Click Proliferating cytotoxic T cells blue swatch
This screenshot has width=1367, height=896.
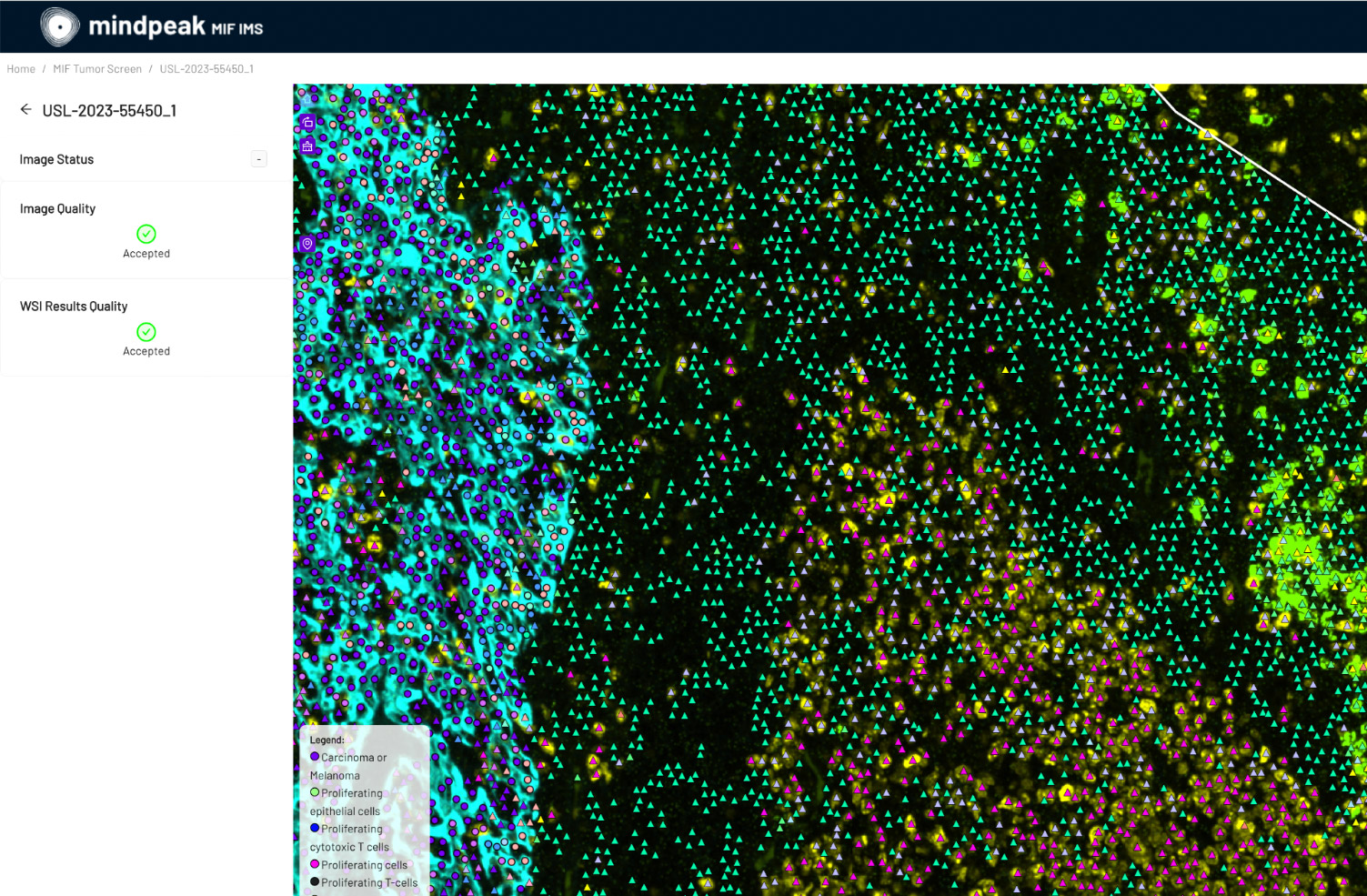tap(315, 828)
